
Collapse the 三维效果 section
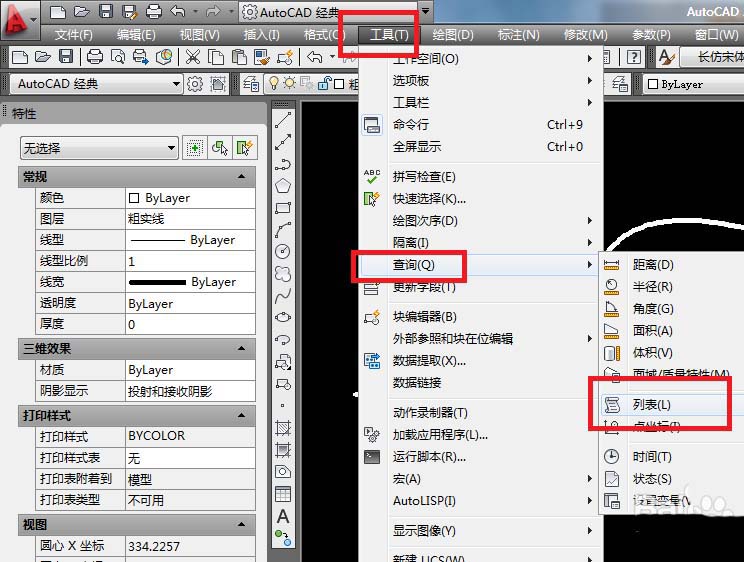coord(242,348)
